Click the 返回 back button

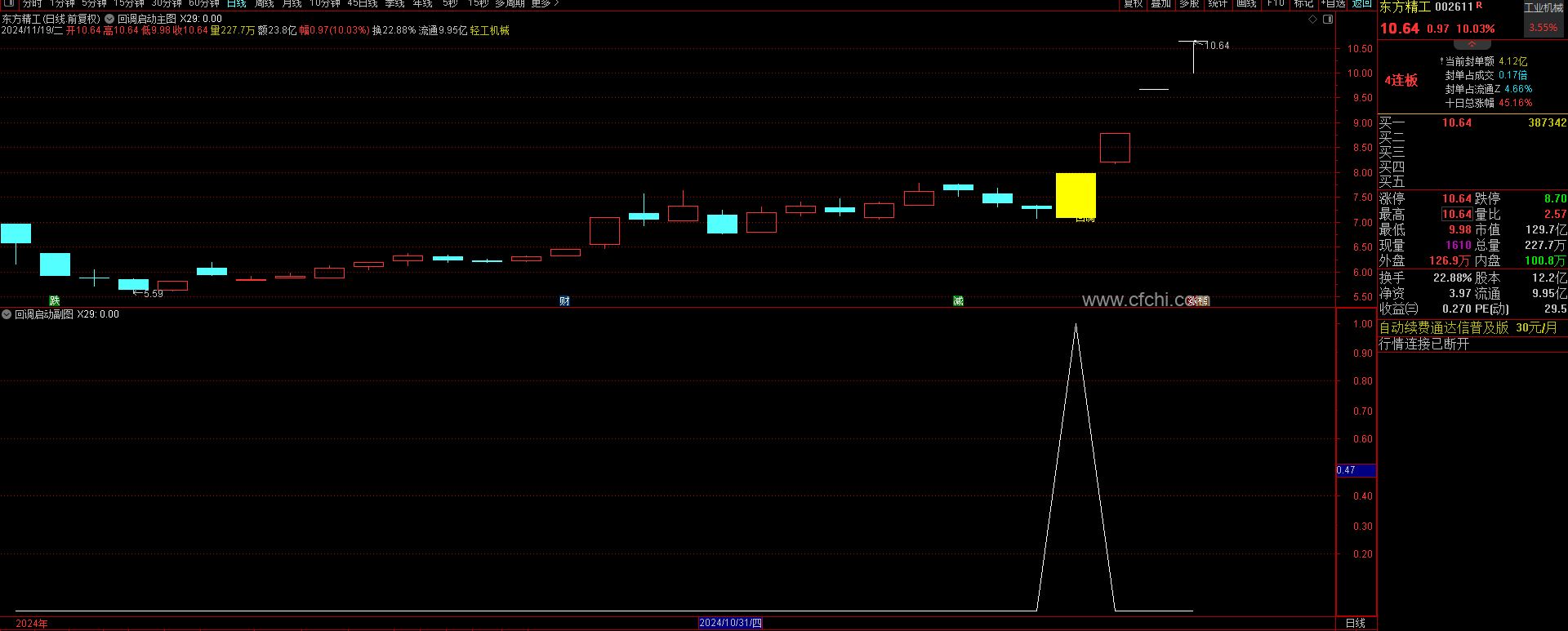tap(1361, 3)
